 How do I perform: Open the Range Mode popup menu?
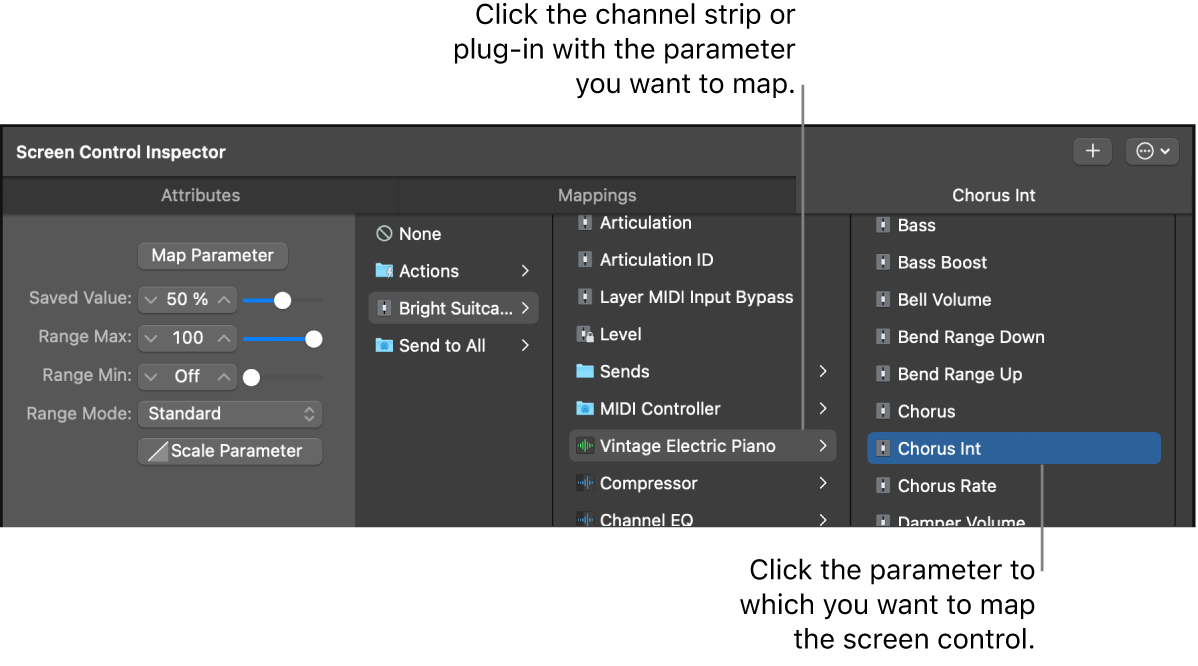coord(230,413)
